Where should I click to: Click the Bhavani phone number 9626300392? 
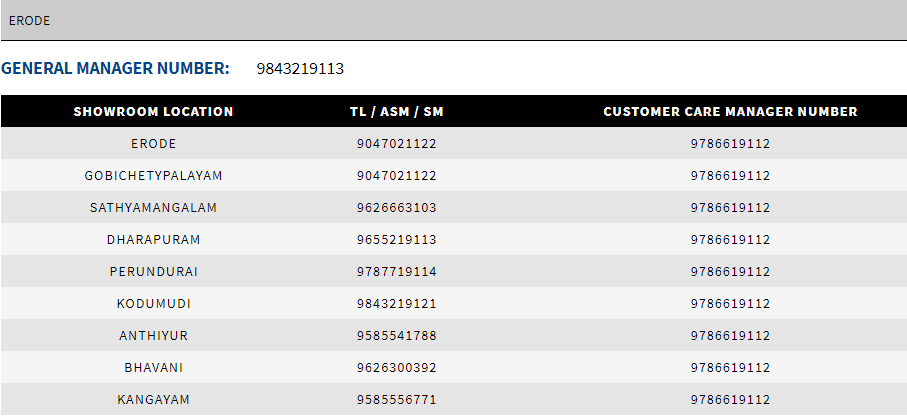pos(396,368)
